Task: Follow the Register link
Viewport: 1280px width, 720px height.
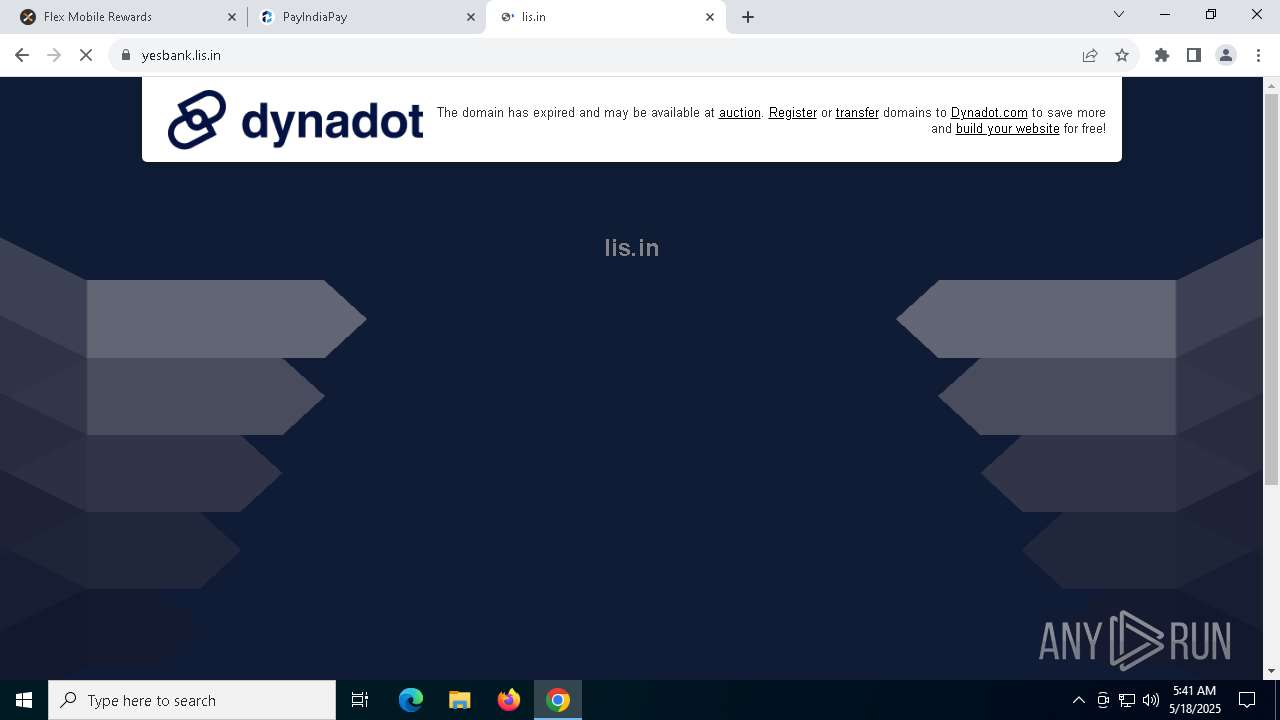Action: click(793, 113)
